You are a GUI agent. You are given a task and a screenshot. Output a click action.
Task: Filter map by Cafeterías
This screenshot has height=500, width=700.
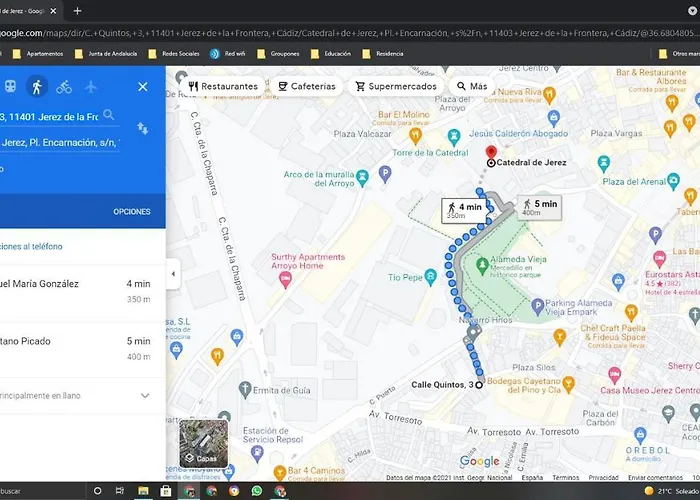click(307, 86)
